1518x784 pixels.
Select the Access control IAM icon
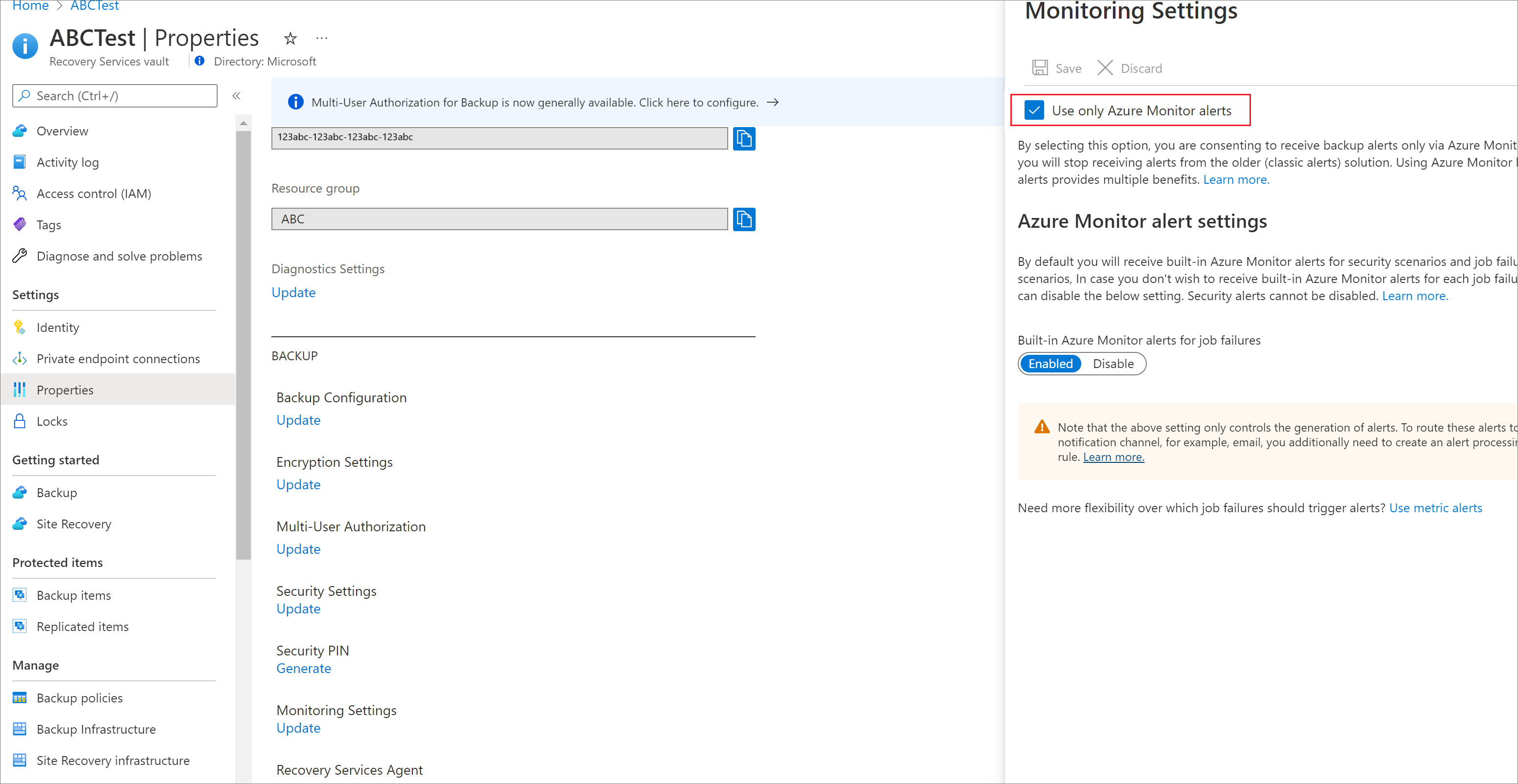coord(20,193)
